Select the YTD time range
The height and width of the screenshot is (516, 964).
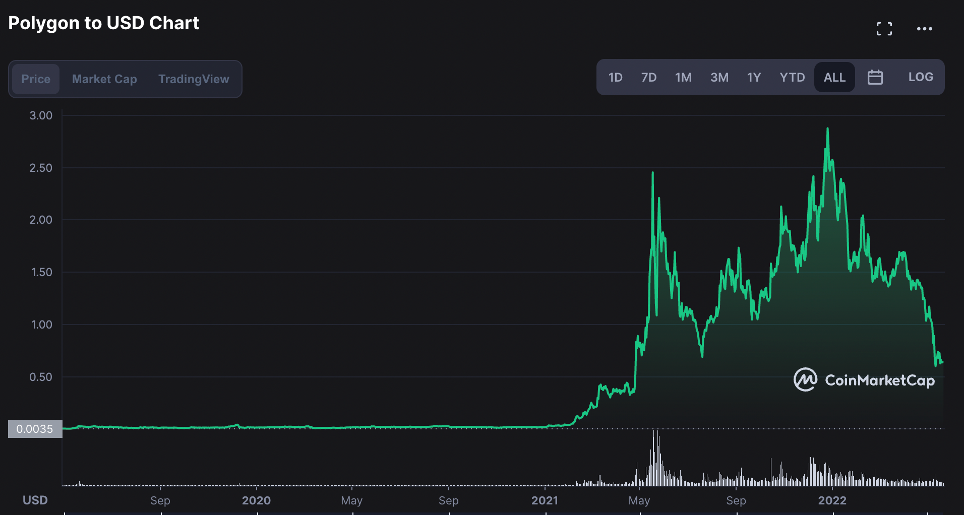pyautogui.click(x=792, y=77)
